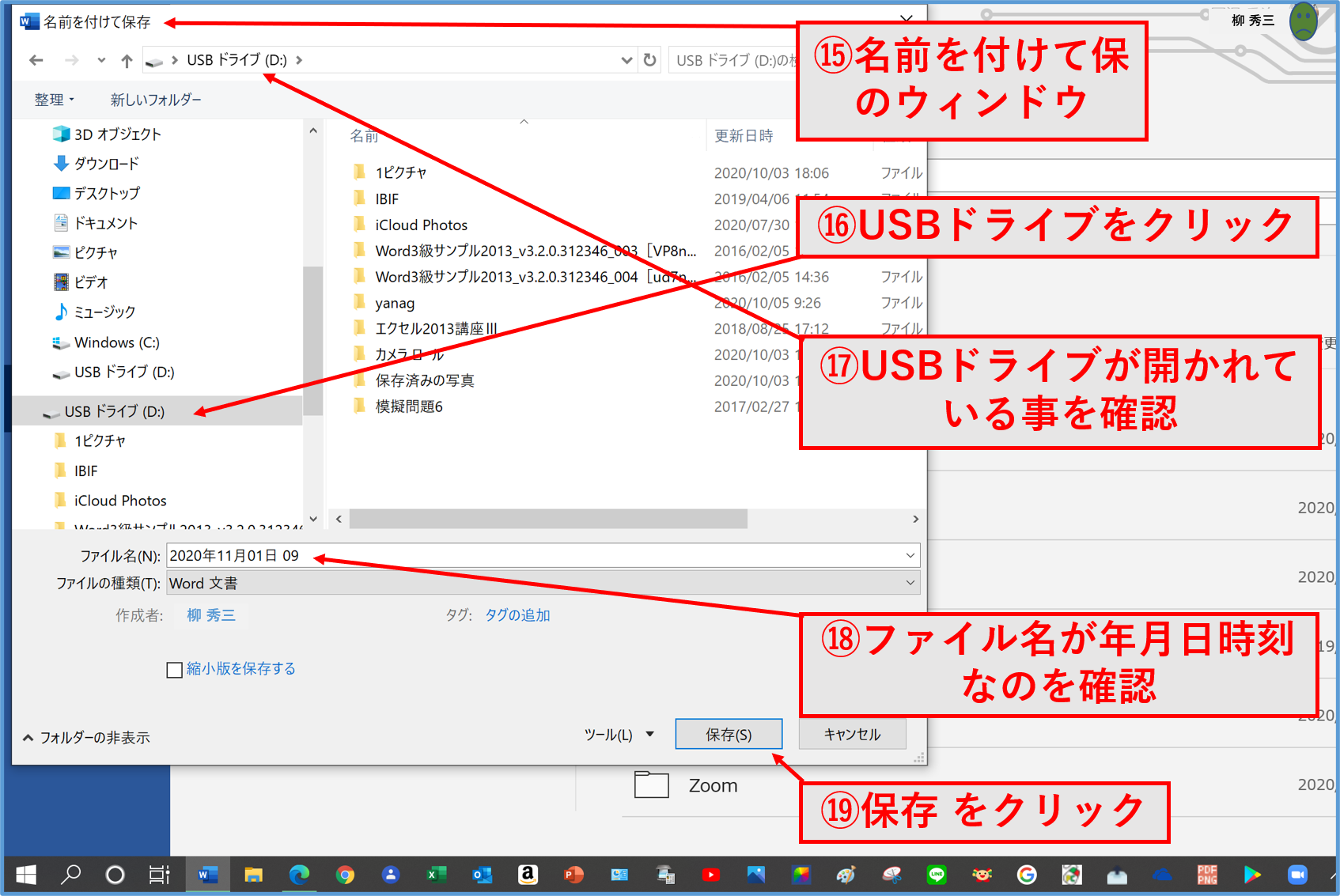The image size is (1340, 896).
Task: Click the refresh button next to the address bar
Action: (x=649, y=60)
